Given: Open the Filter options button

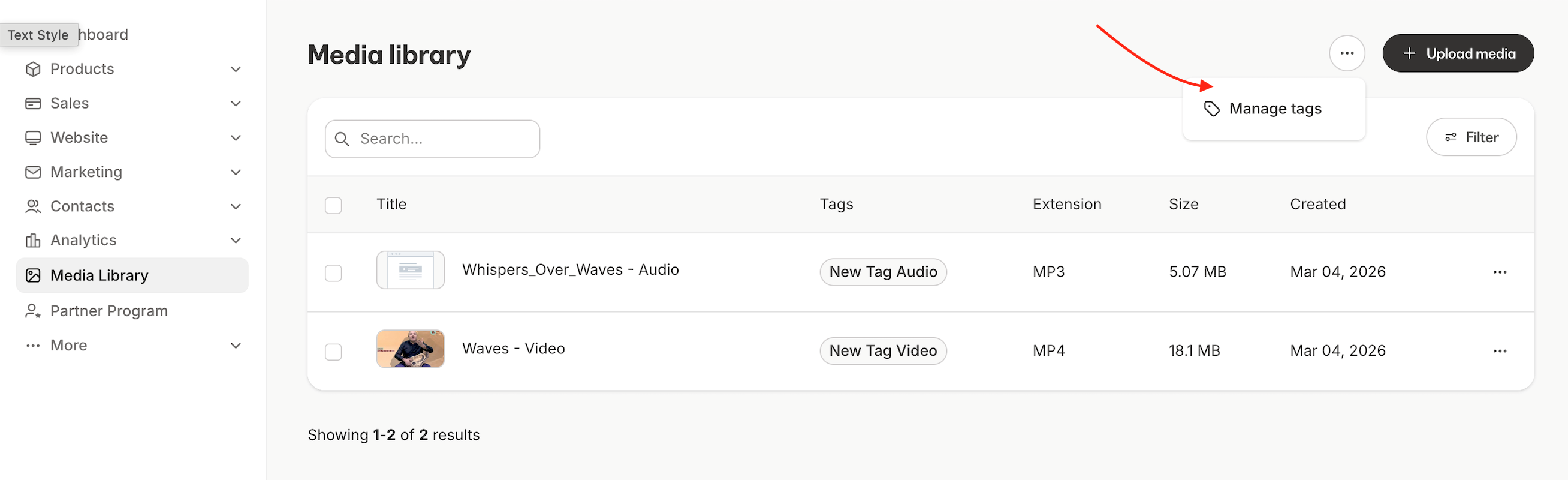Looking at the screenshot, I should click(x=1471, y=137).
